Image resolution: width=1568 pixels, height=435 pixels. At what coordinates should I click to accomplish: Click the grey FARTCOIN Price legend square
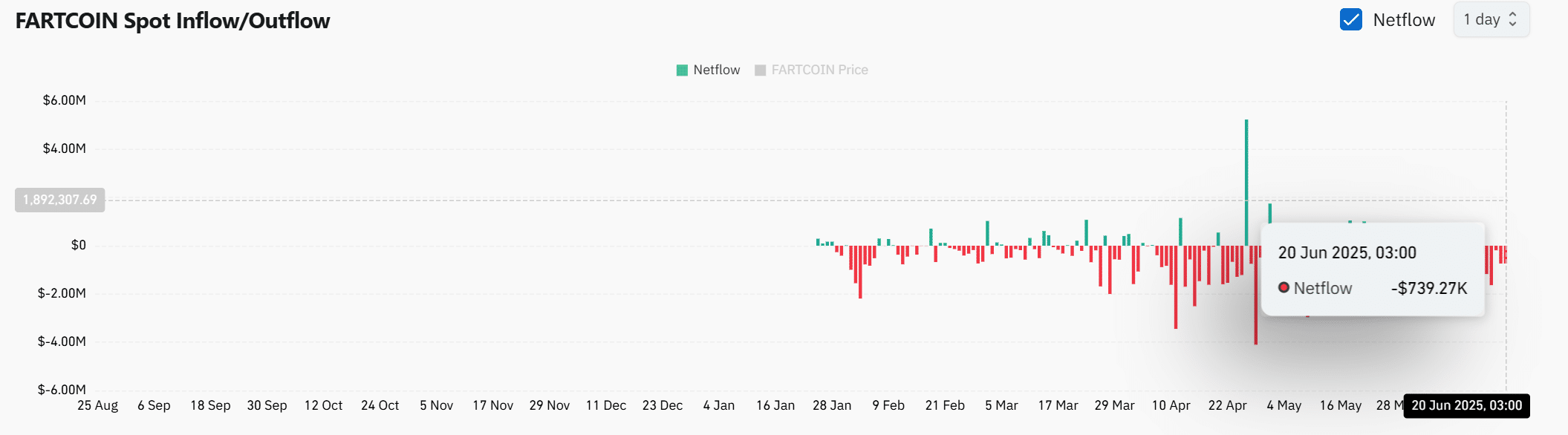click(x=760, y=69)
